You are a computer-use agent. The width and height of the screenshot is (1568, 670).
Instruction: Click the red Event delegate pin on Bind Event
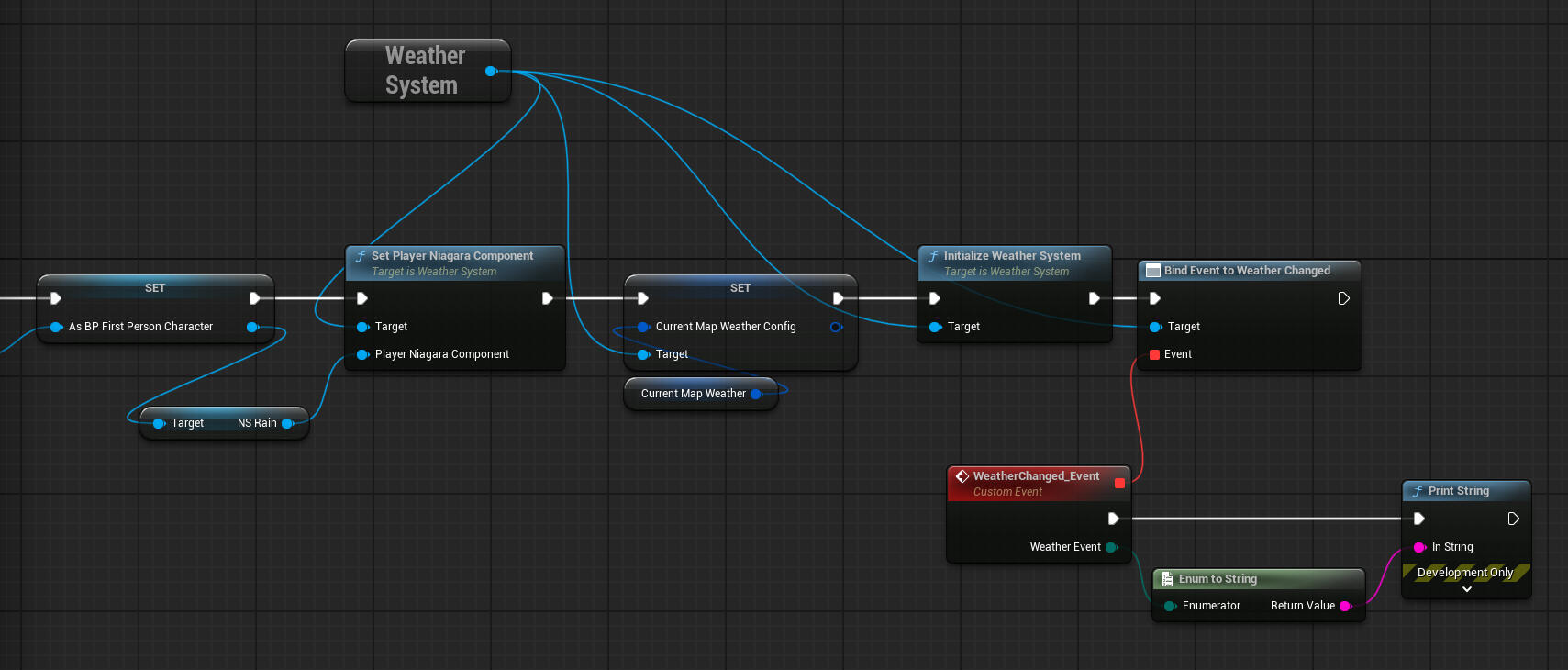(1154, 354)
